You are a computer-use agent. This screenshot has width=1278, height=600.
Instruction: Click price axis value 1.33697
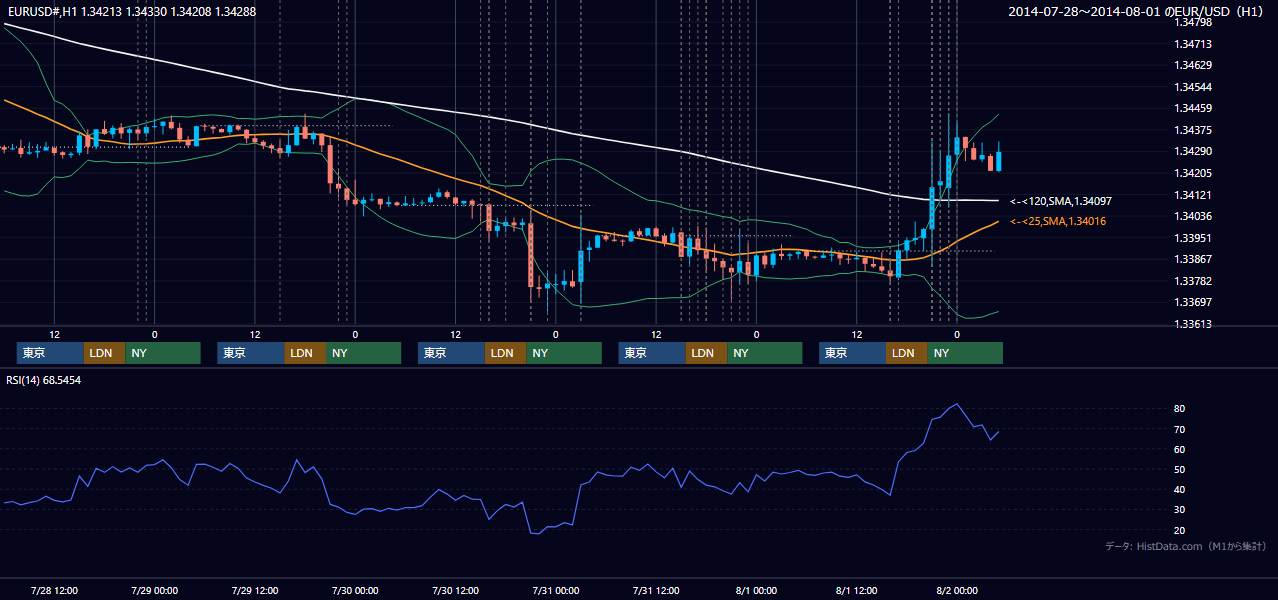coord(1192,302)
